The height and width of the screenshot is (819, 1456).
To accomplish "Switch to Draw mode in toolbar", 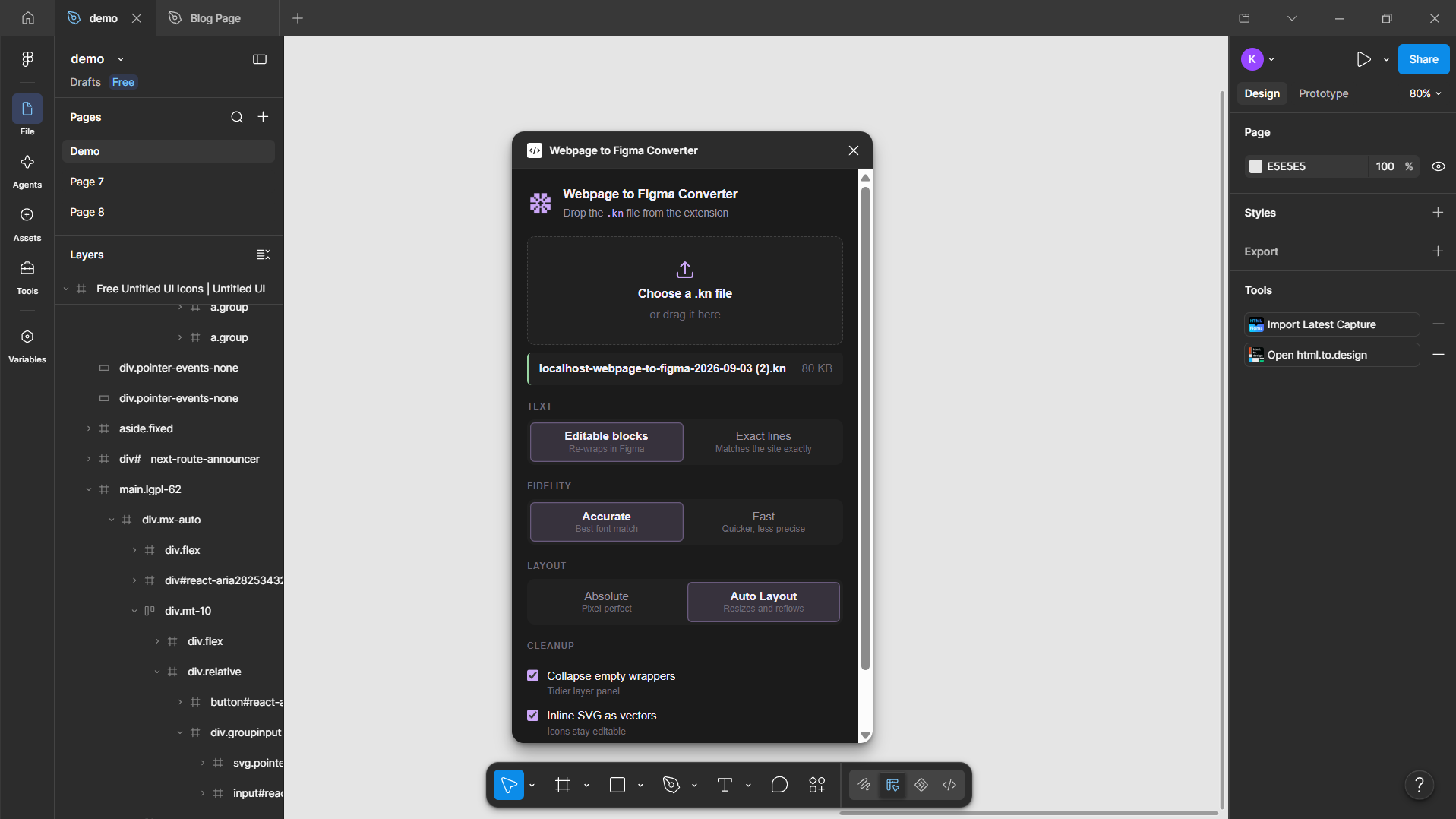I will point(864,785).
